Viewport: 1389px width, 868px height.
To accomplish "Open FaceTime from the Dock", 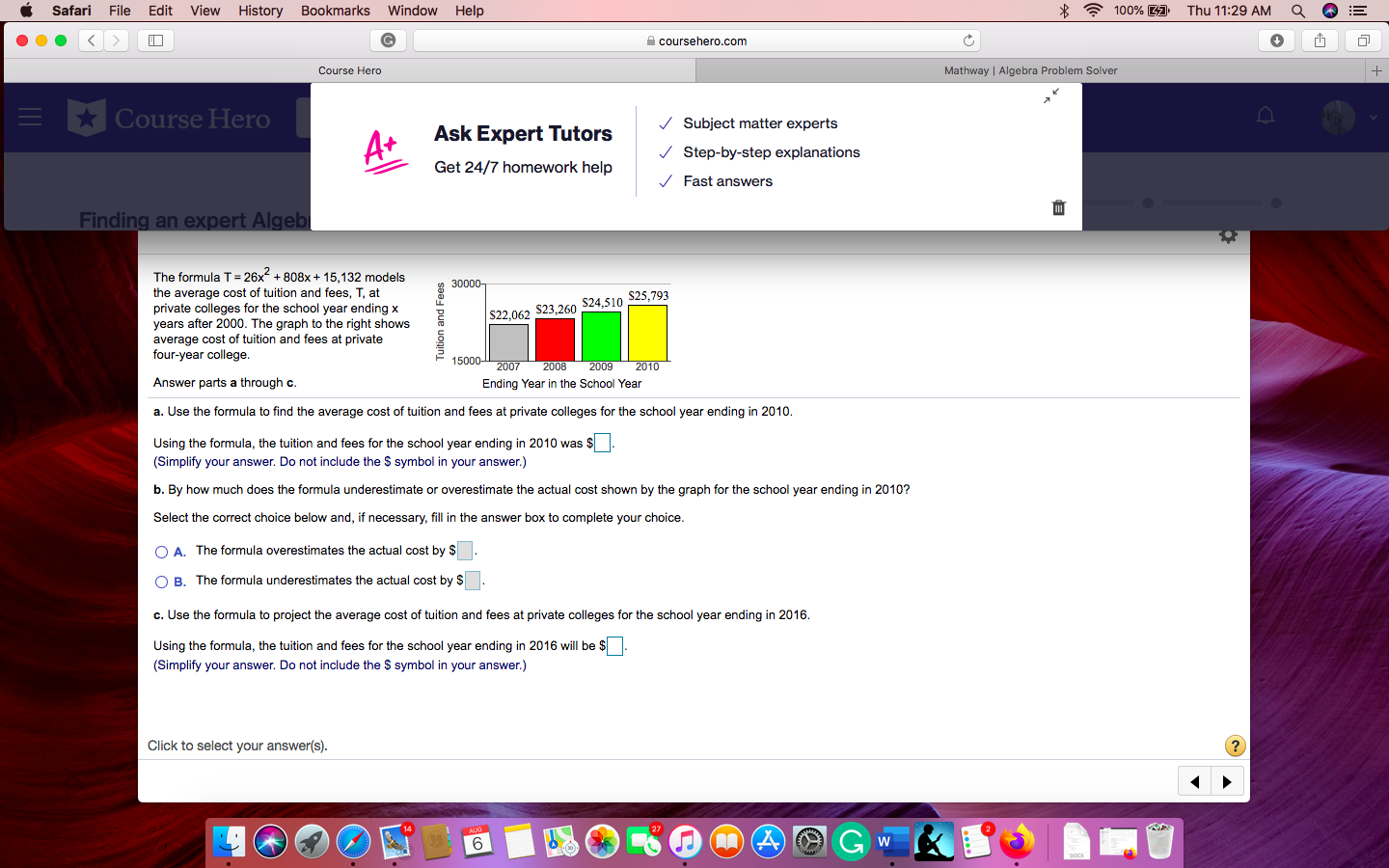I will tap(643, 842).
